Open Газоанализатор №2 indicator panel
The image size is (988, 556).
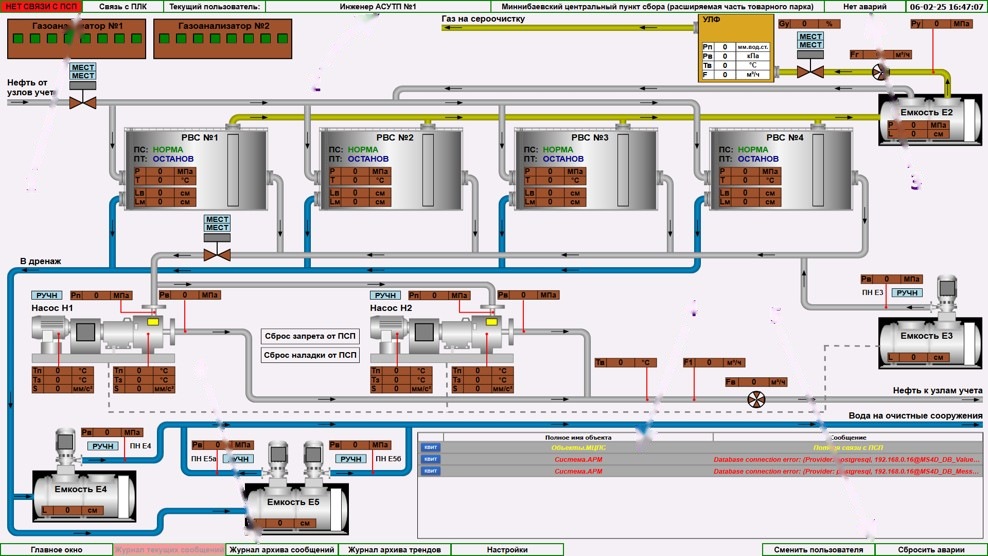pos(222,38)
